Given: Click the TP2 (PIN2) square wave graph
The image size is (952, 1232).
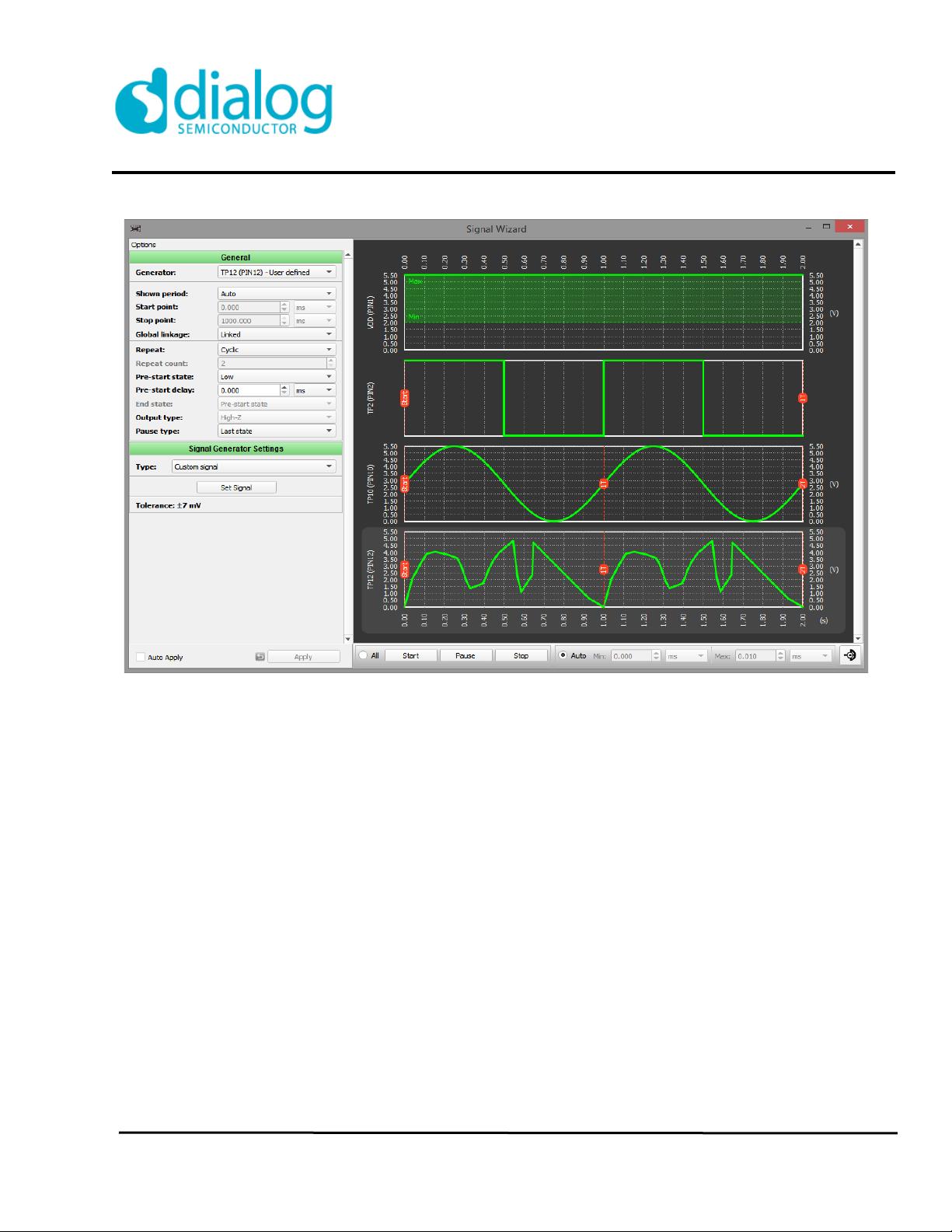Looking at the screenshot, I should click(604, 398).
